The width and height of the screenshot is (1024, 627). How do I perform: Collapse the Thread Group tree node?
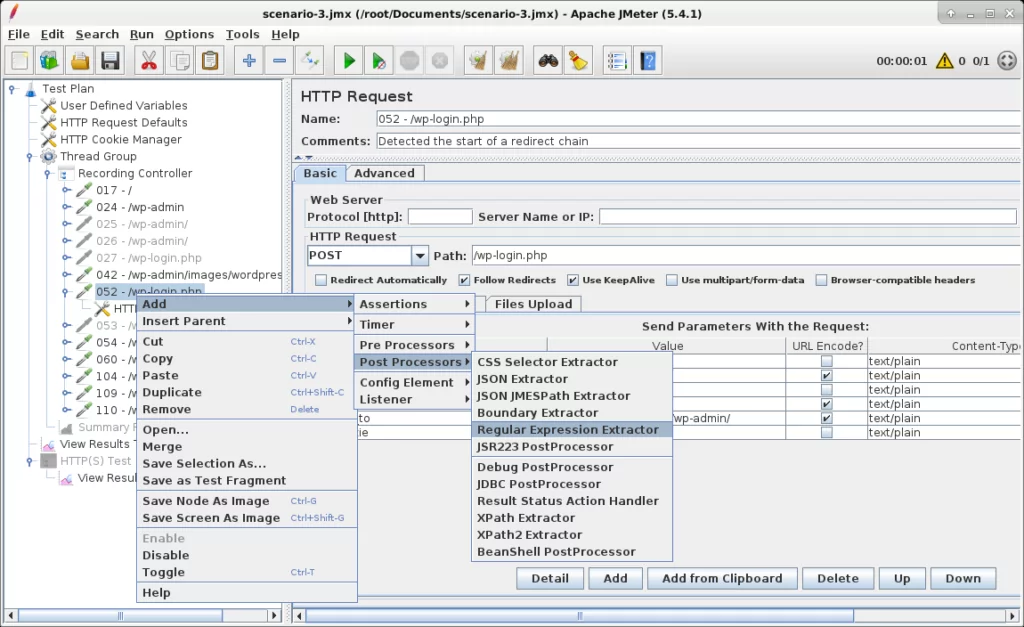click(x=31, y=156)
